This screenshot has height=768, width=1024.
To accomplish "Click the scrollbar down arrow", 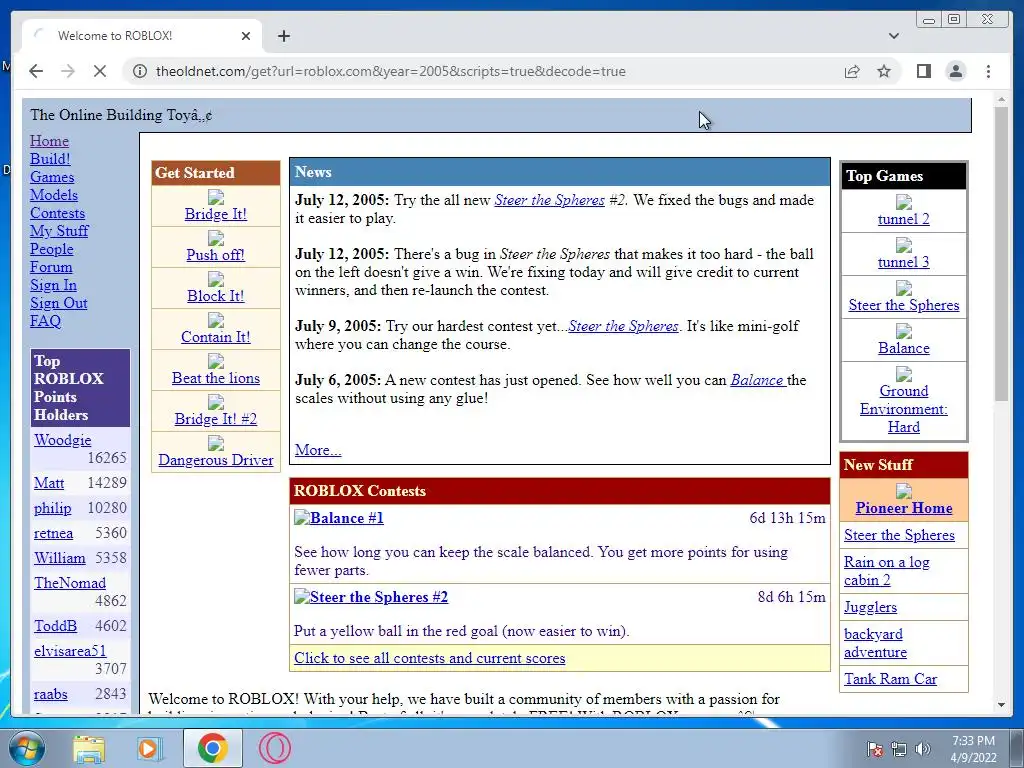I will (x=1001, y=705).
